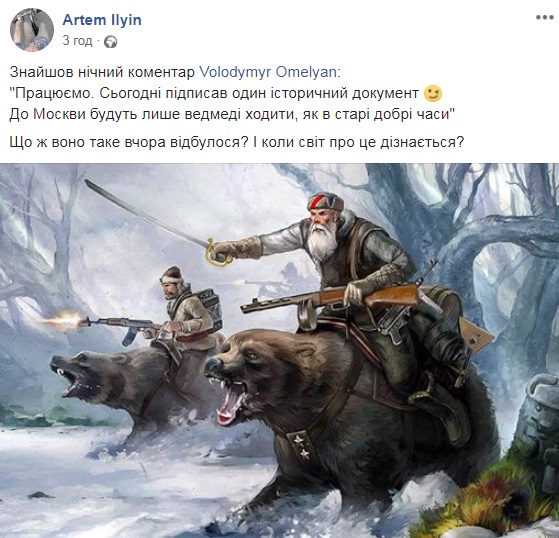Click the question line 'Що ж воно таке'
Screen dimensions: 559x538
[237, 142]
